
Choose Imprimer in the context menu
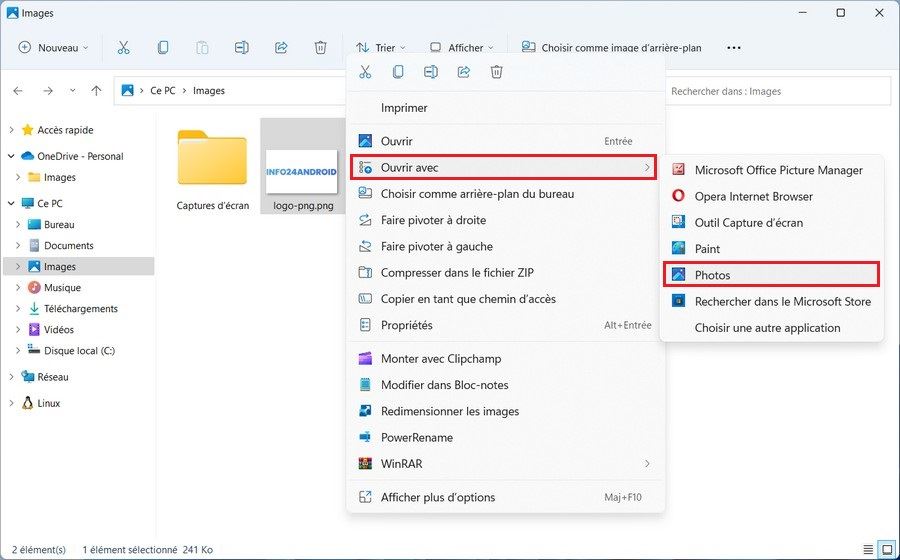coord(506,108)
